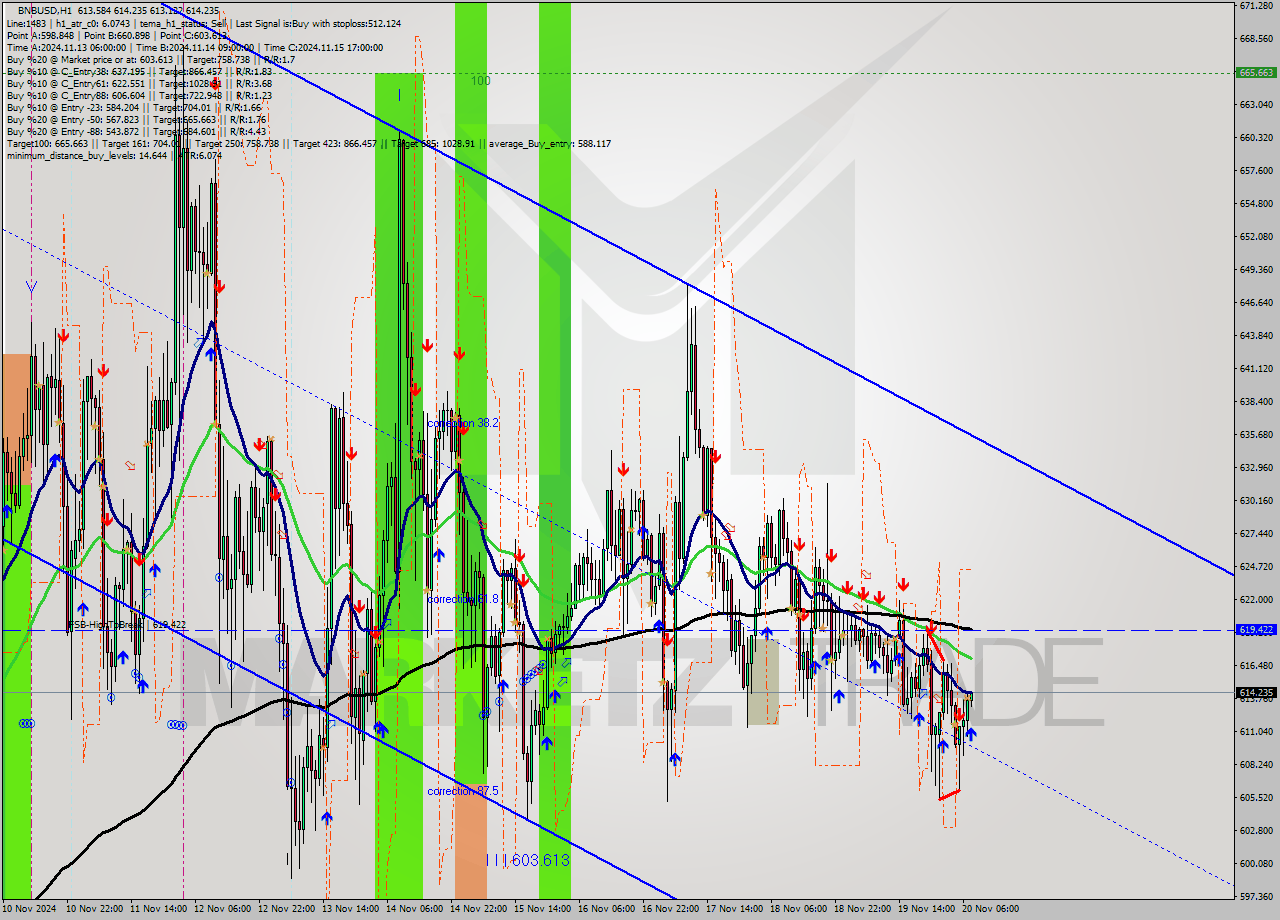Image resolution: width=1280 pixels, height=920 pixels.
Task: Click the black 614.235 current price tag
Action: point(1256,692)
